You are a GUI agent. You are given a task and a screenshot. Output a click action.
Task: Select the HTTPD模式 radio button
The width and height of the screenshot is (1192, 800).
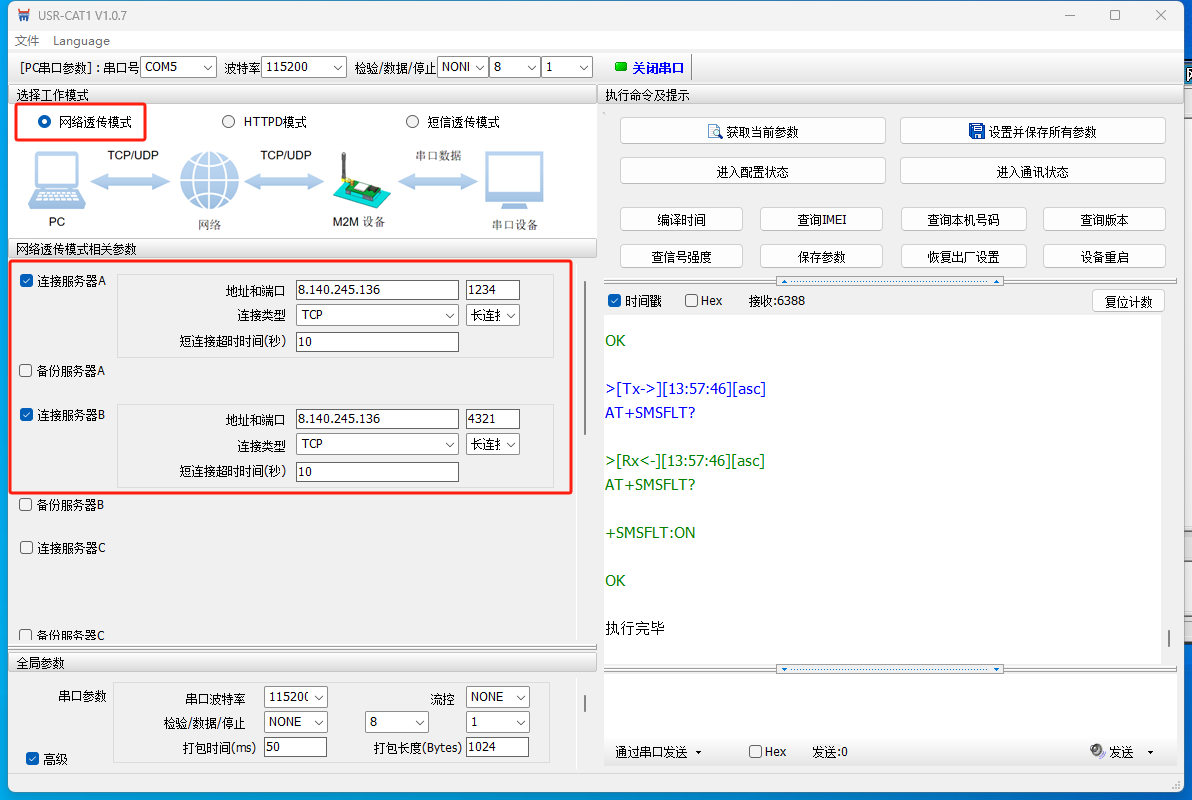tap(228, 122)
